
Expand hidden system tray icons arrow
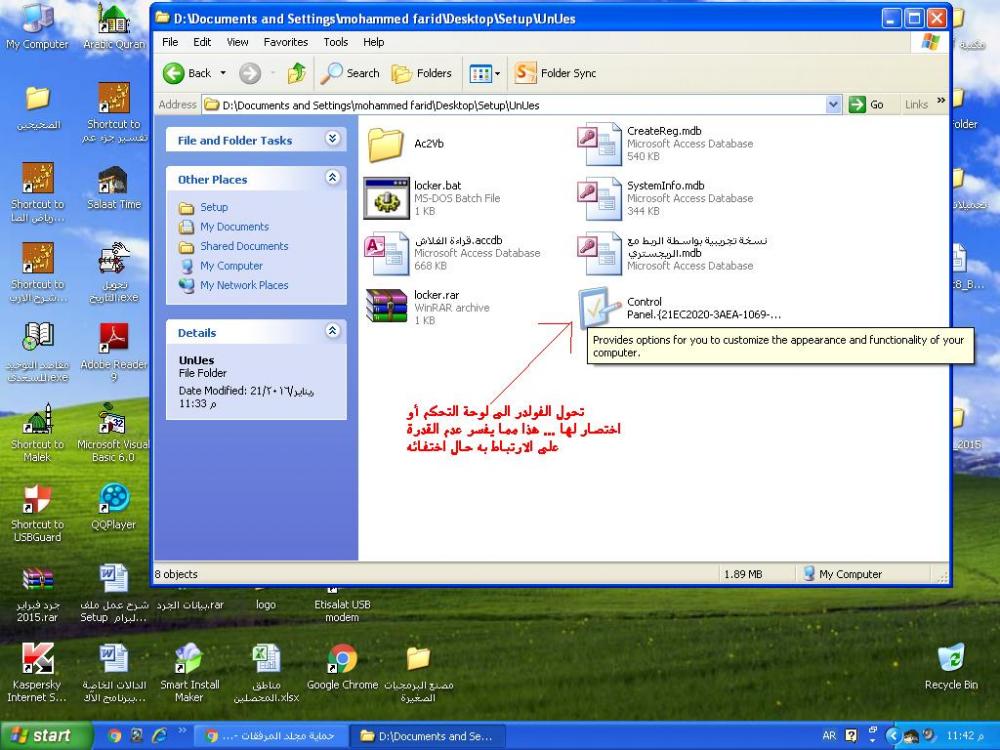click(x=893, y=736)
